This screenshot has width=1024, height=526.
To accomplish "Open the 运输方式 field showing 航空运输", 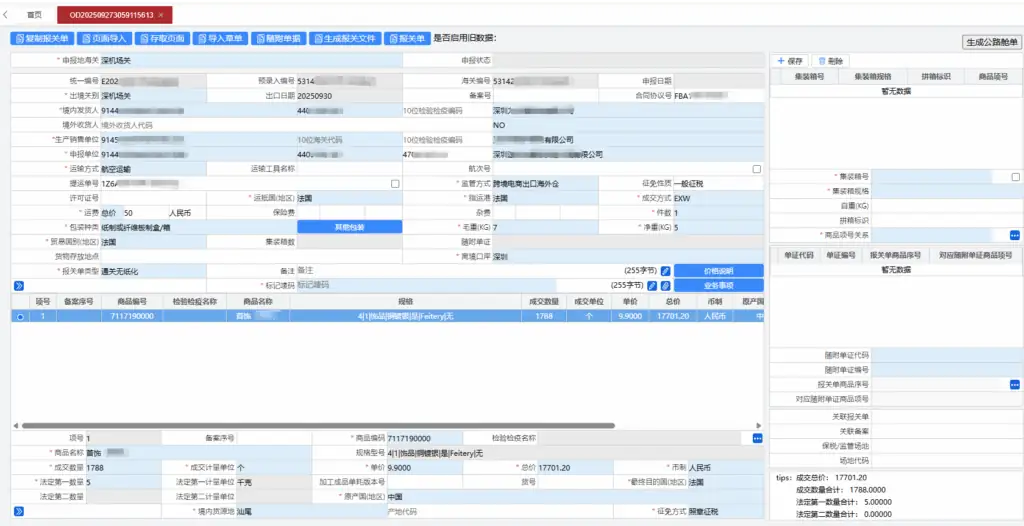I will (153, 169).
